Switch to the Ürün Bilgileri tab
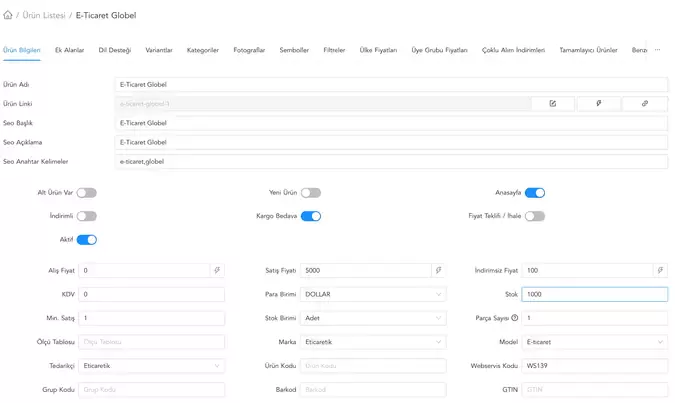The width and height of the screenshot is (675, 403). (x=22, y=50)
